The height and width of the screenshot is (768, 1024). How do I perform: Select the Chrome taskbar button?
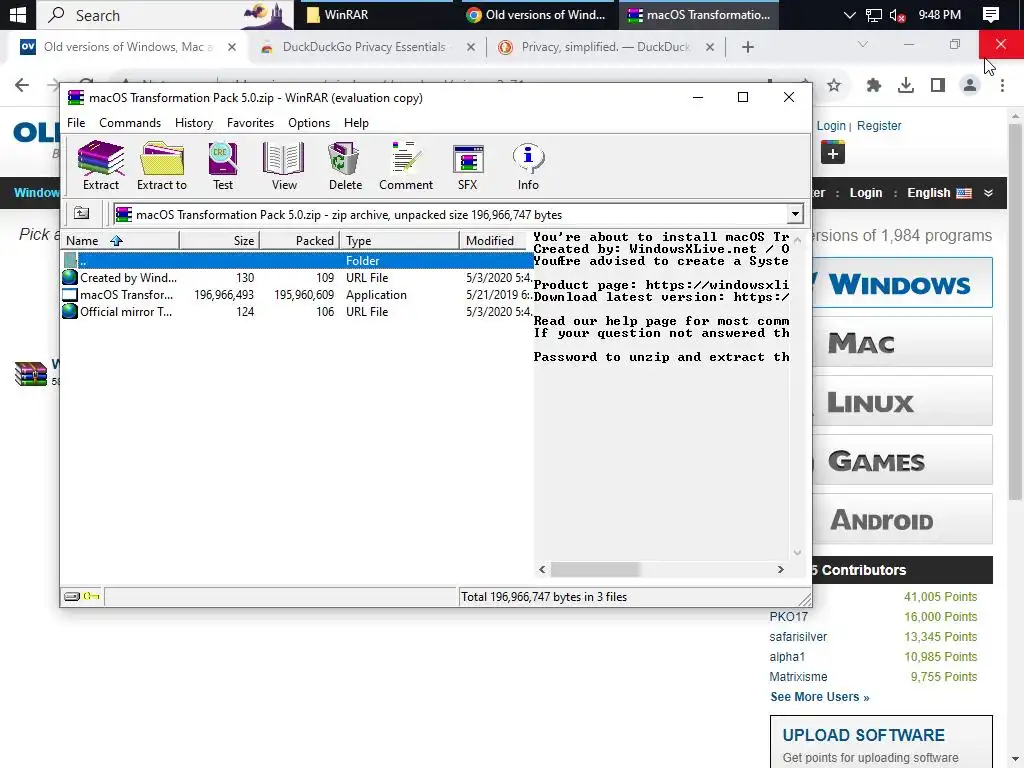(536, 14)
